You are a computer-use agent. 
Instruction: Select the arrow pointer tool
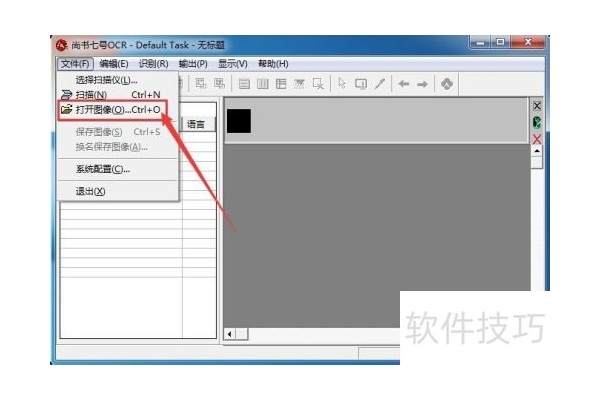(342, 83)
